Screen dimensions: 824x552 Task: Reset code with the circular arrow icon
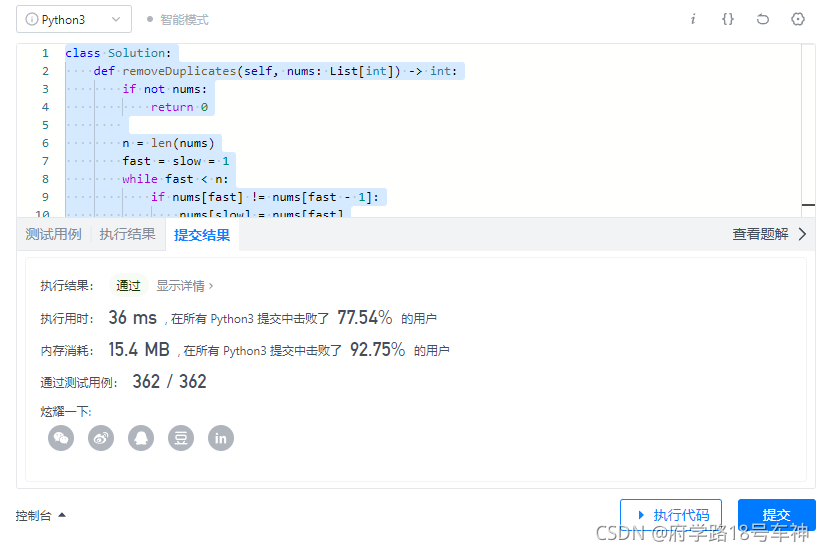click(x=763, y=19)
